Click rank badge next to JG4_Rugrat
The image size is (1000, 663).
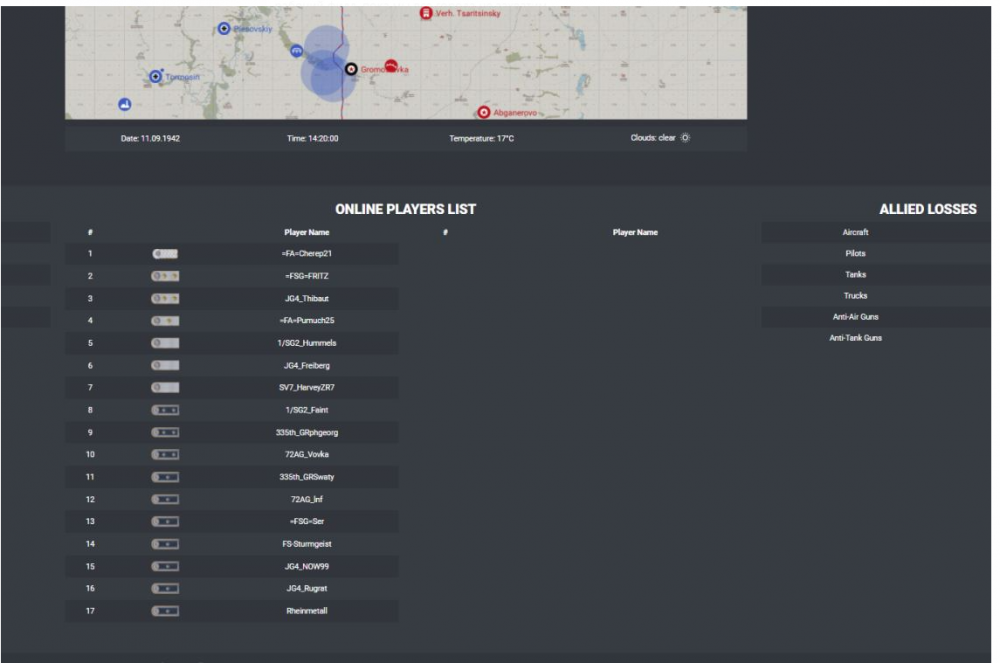click(165, 588)
